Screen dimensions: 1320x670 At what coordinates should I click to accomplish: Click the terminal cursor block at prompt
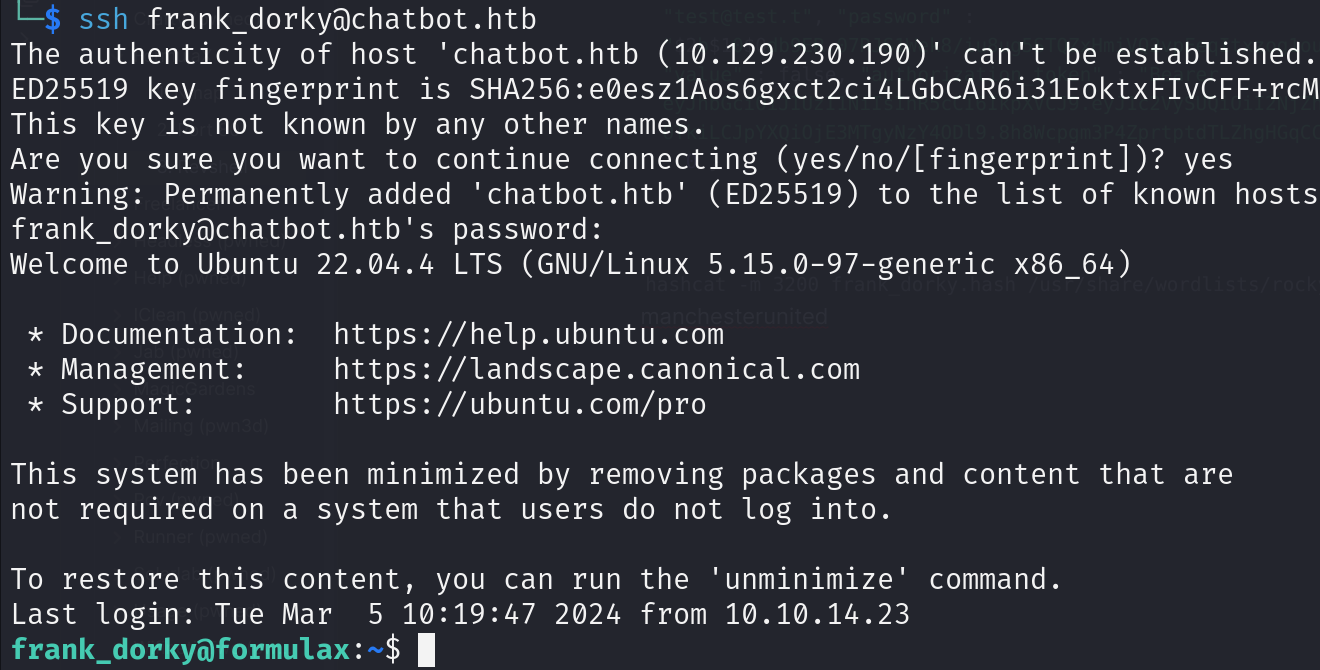click(426, 650)
